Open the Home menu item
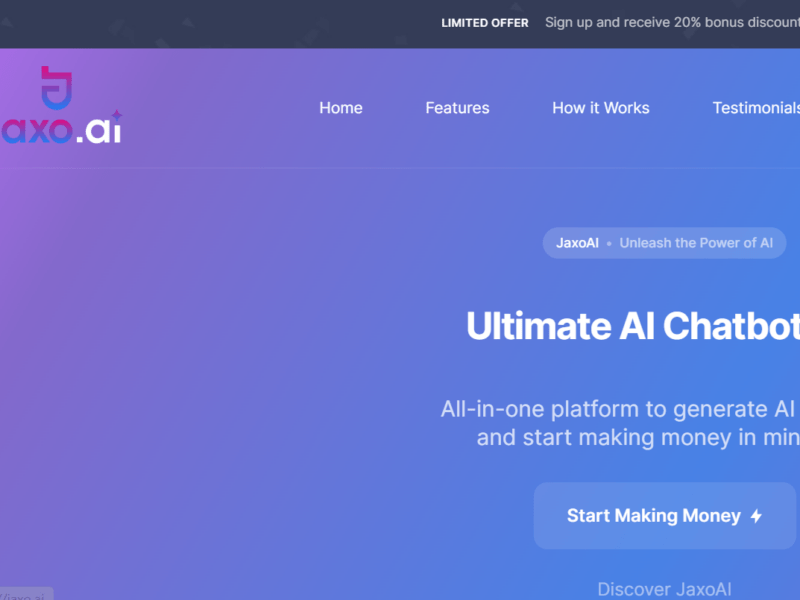This screenshot has width=800, height=600. pyautogui.click(x=341, y=108)
